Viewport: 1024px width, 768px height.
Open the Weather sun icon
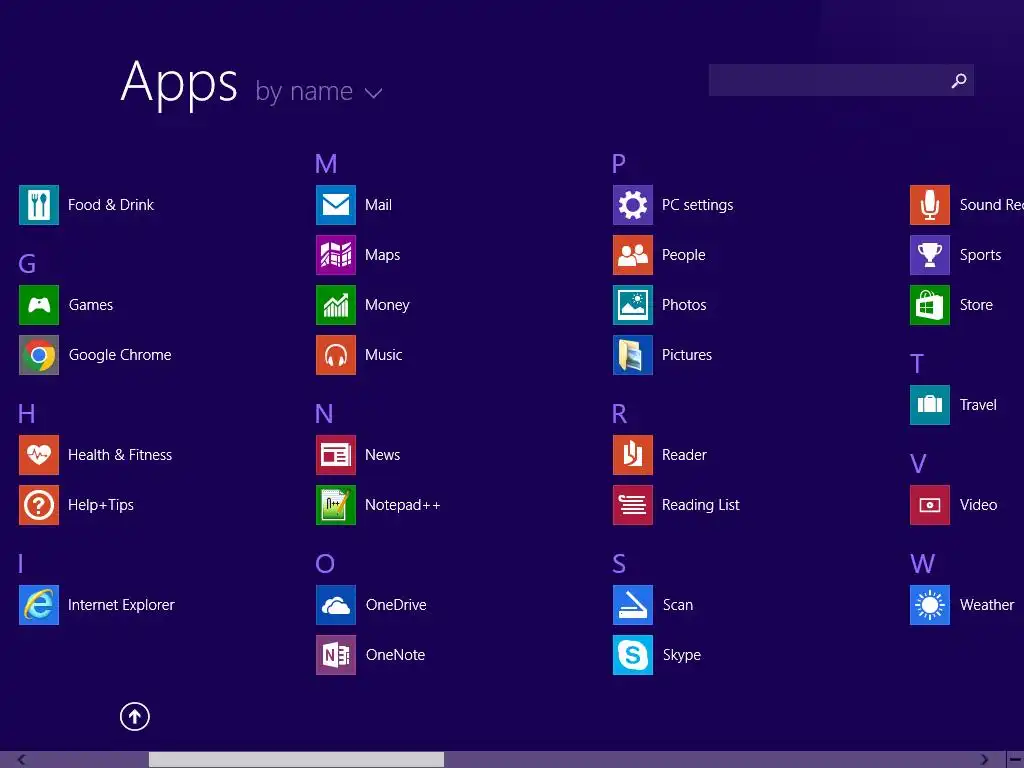pos(929,605)
